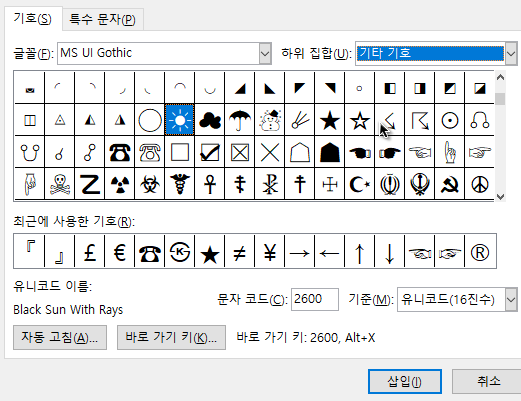Choose the down arrow recent symbol

point(390,251)
